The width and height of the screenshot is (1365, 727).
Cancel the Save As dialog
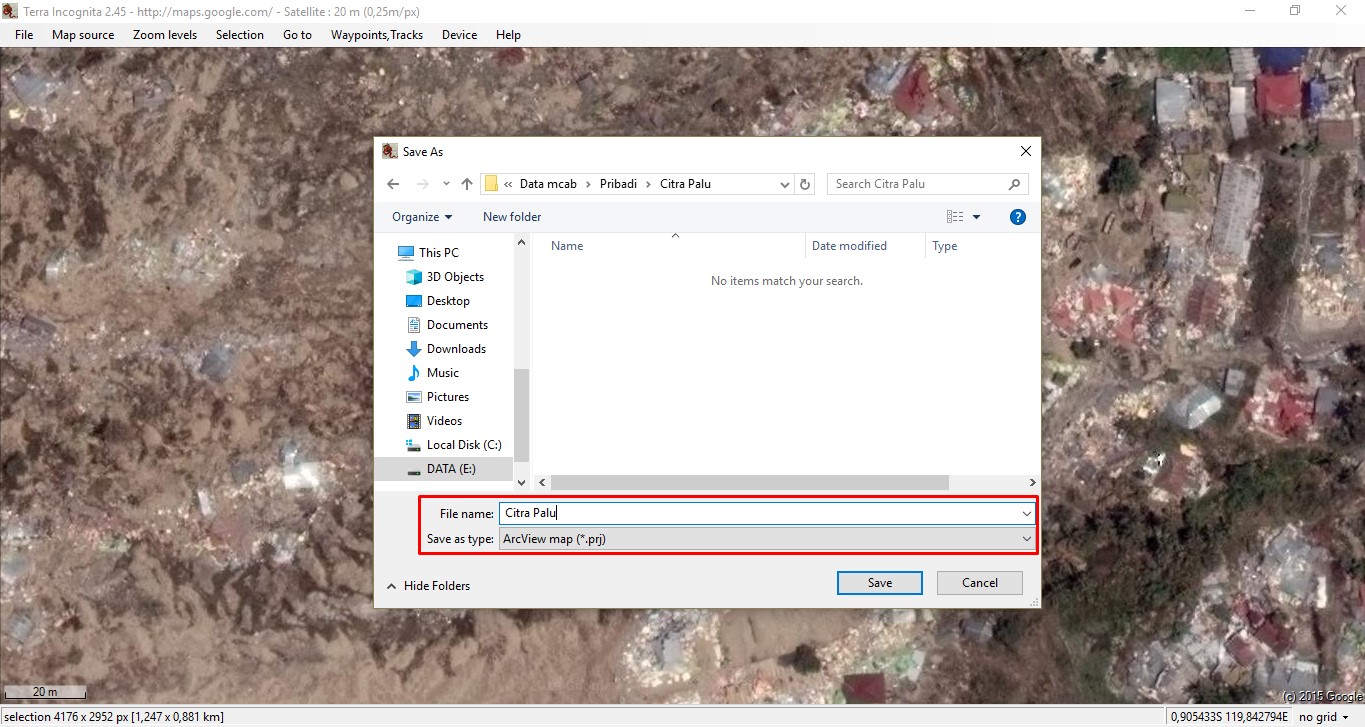[x=979, y=583]
